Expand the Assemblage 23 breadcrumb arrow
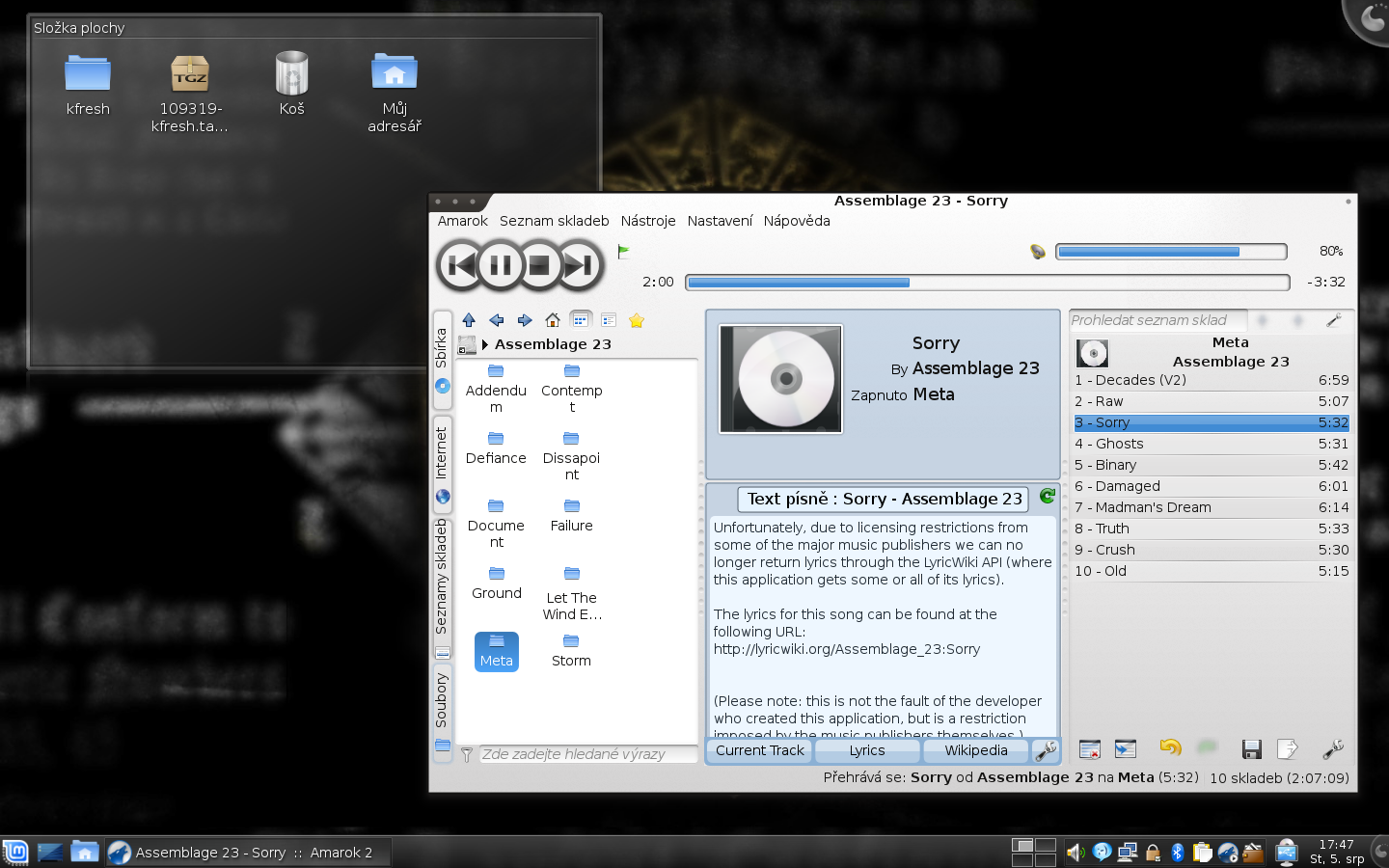 485,344
